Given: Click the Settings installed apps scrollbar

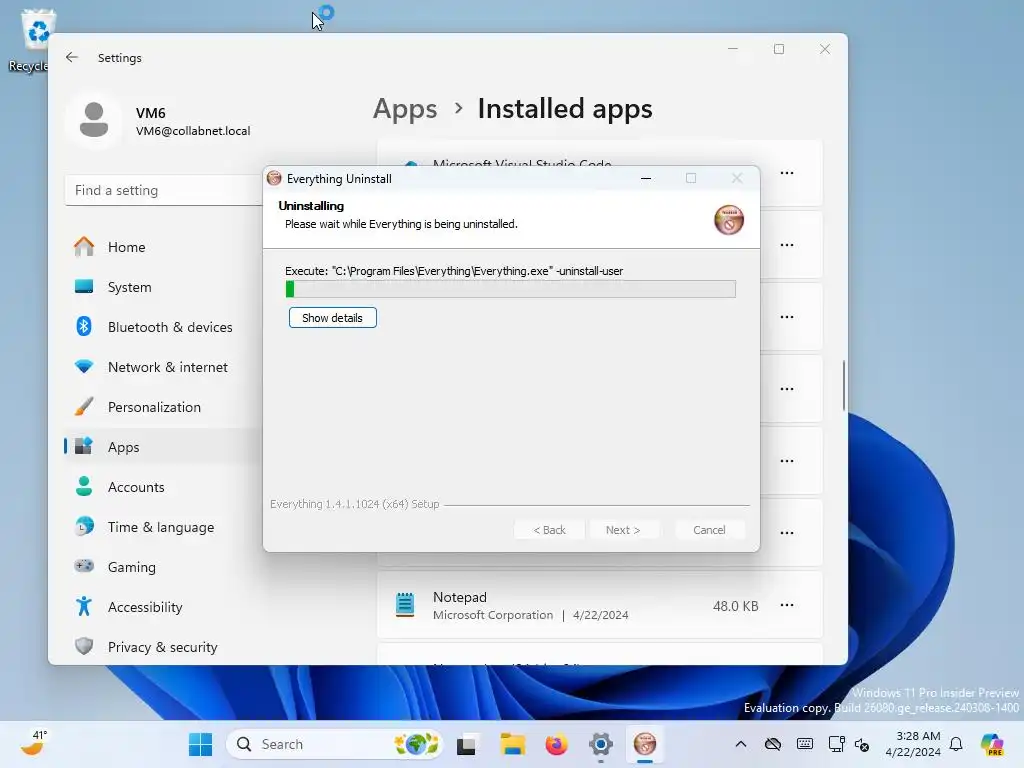Looking at the screenshot, I should coord(843,385).
